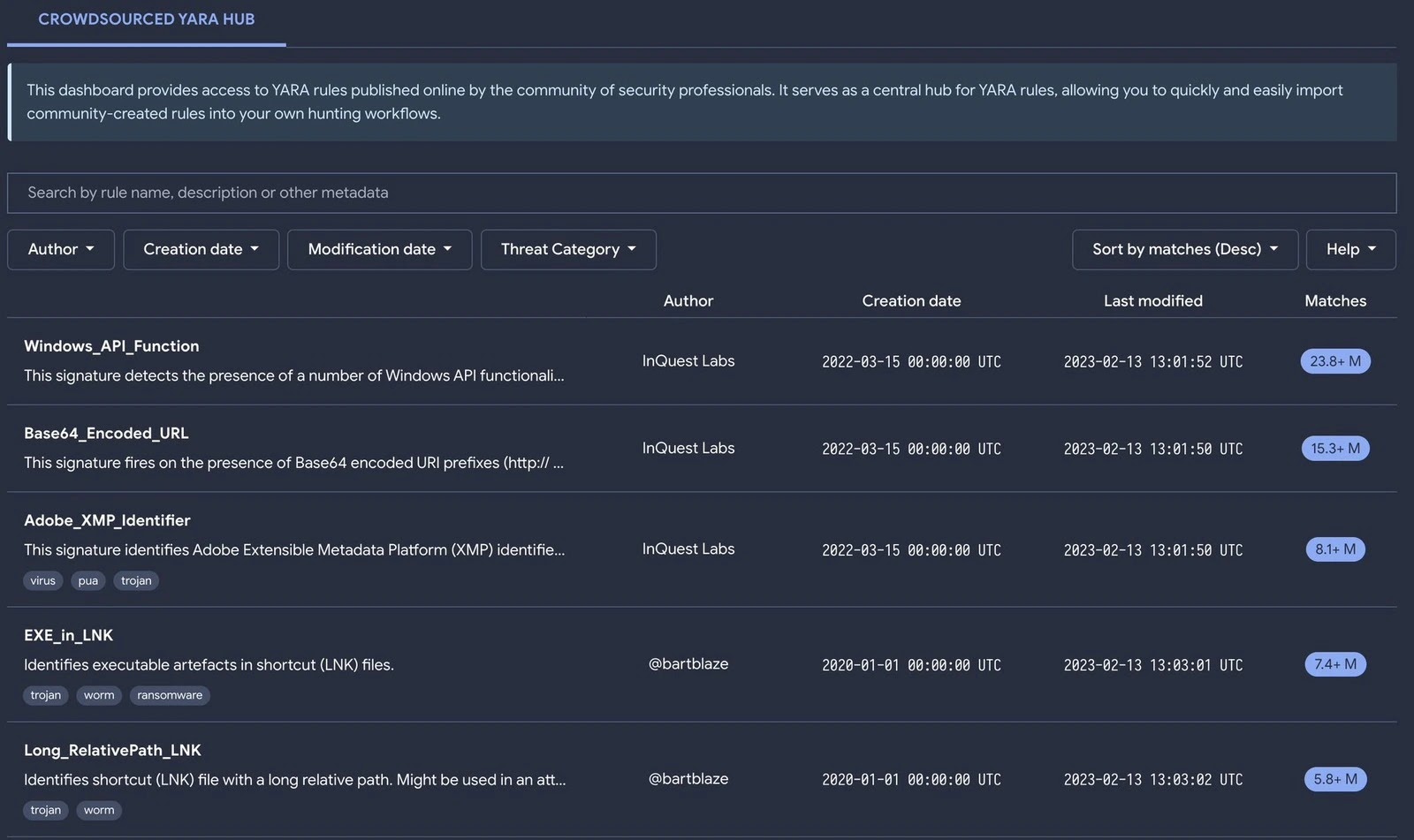Open the Help dropdown menu
This screenshot has height=840, width=1414.
pyautogui.click(x=1350, y=250)
